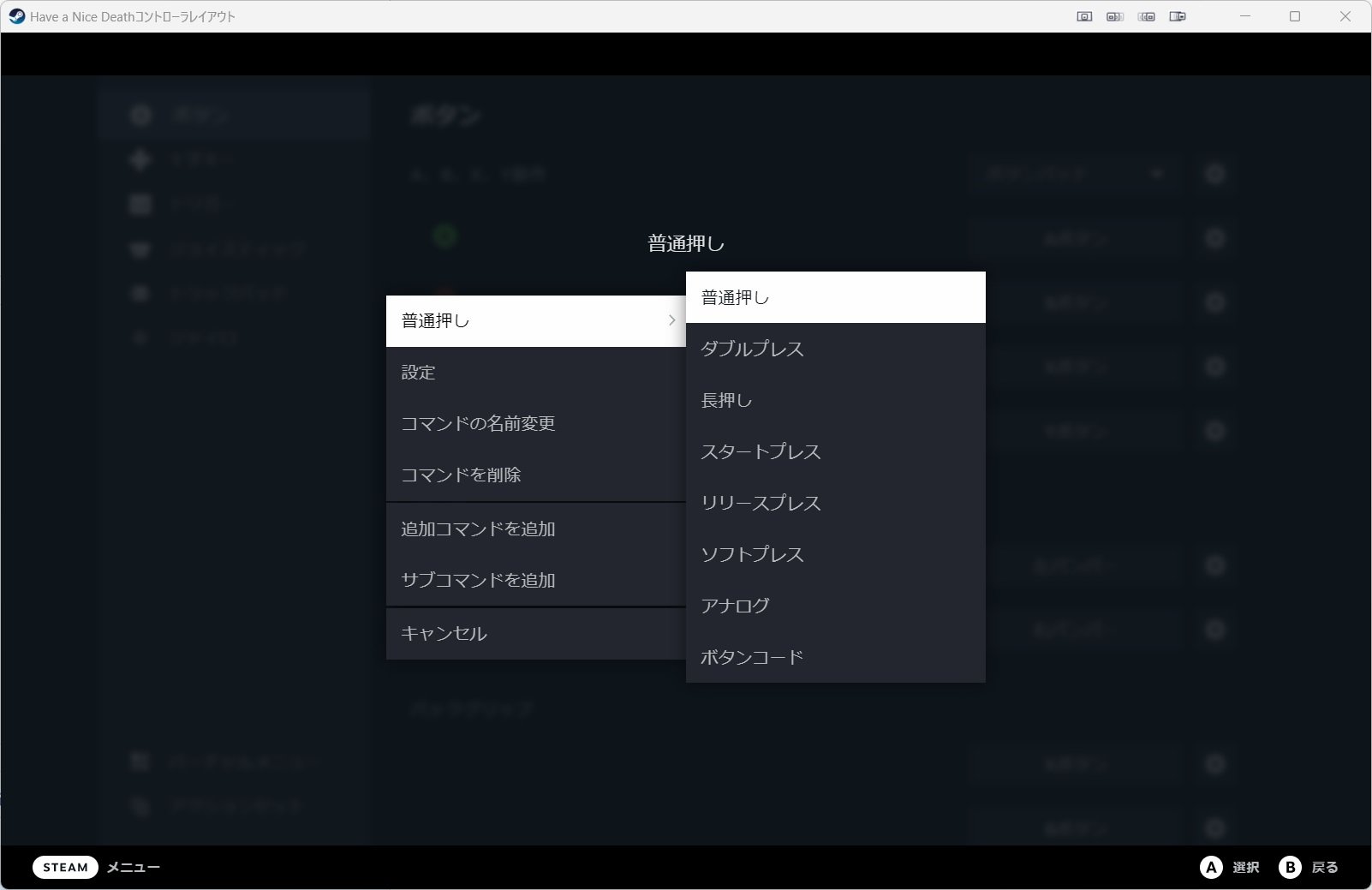Image resolution: width=1372 pixels, height=890 pixels.
Task: Close the controller layout window
Action: pyautogui.click(x=1345, y=16)
